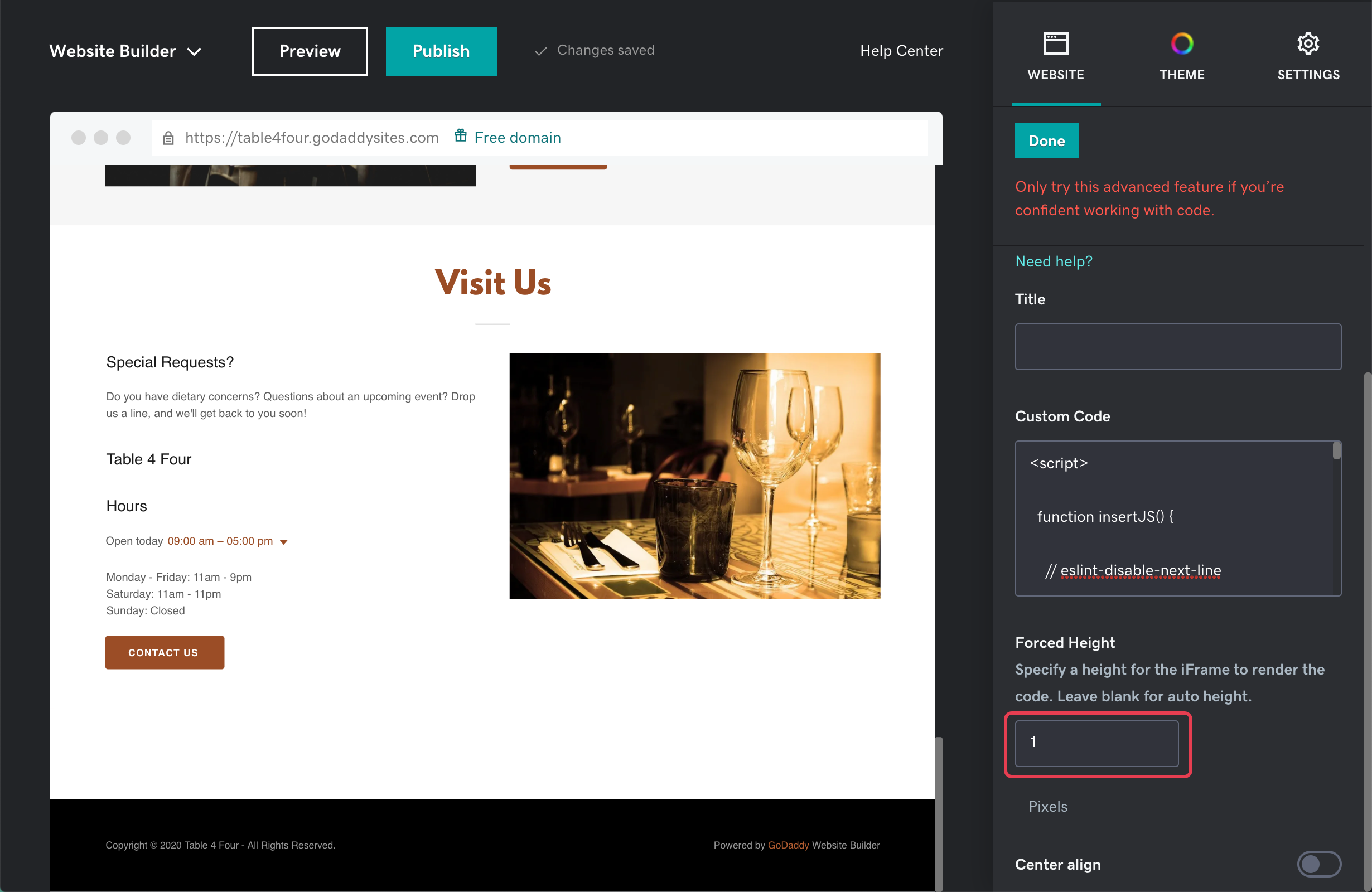
Task: Click inside the Title input field
Action: coord(1178,346)
